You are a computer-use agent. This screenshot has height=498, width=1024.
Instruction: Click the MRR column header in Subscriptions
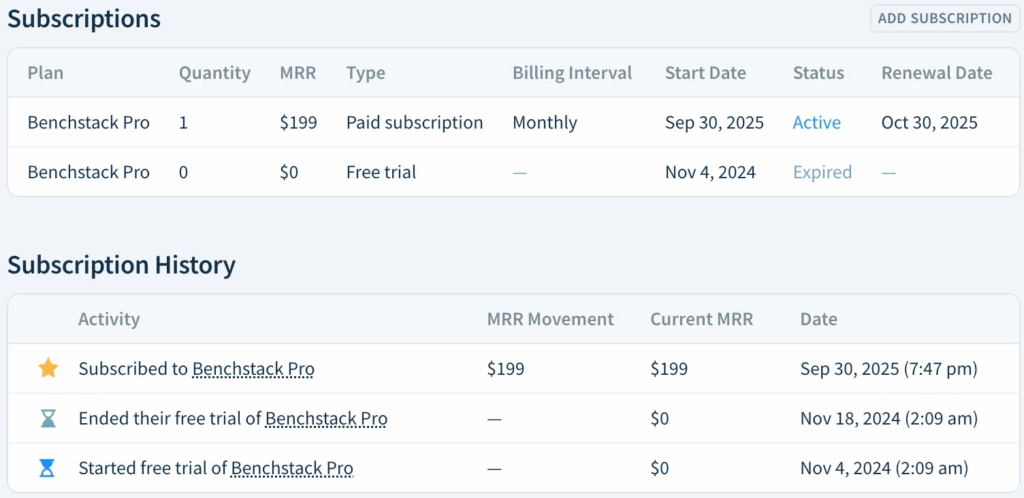tap(299, 73)
